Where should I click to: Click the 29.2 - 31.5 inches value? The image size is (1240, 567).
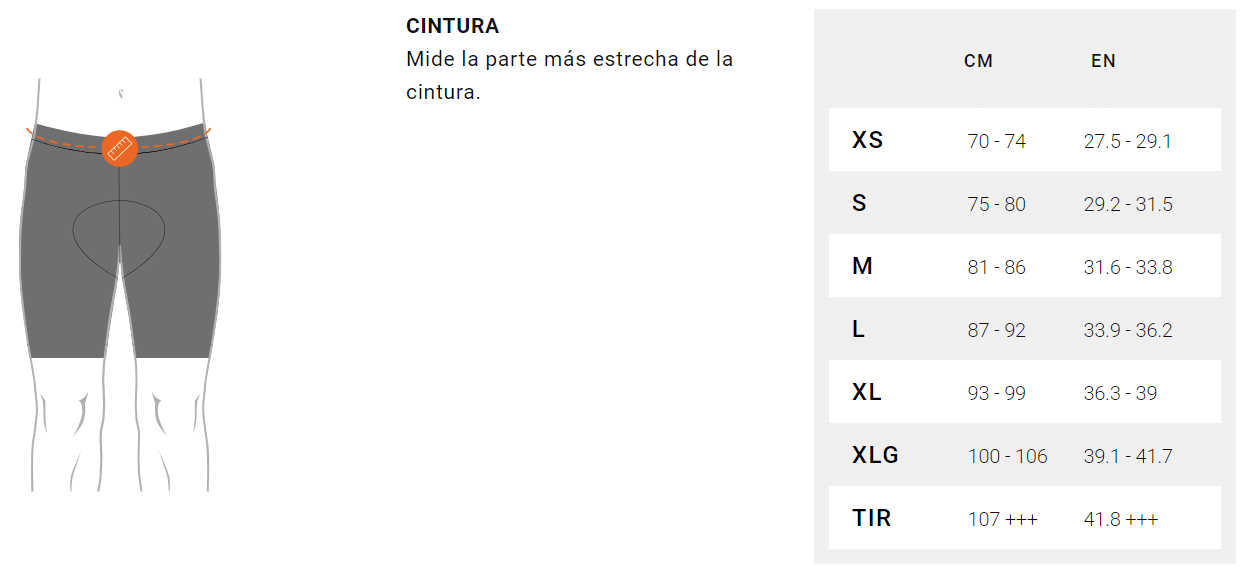click(1128, 204)
